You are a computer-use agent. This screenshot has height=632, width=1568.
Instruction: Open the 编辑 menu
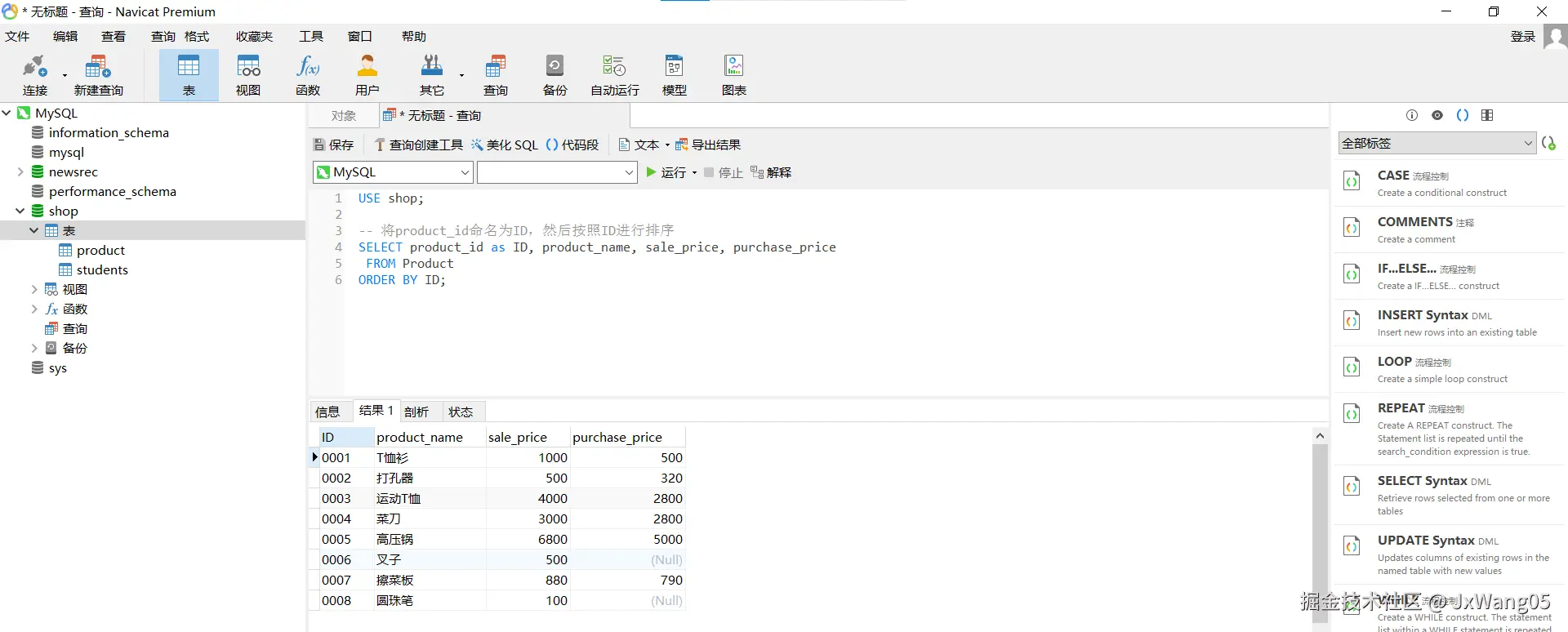pos(65,37)
